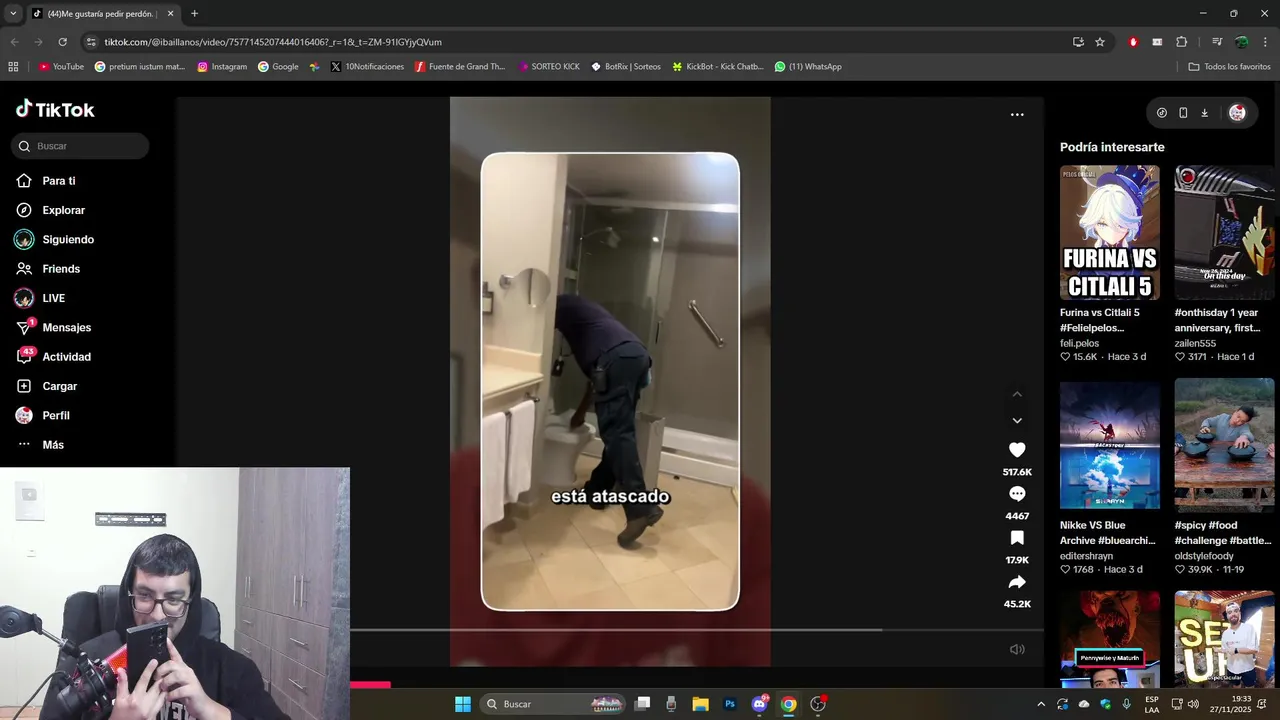Viewport: 1280px width, 720px height.
Task: Open the #onthisday anniversary video thumbnail
Action: tap(1224, 233)
